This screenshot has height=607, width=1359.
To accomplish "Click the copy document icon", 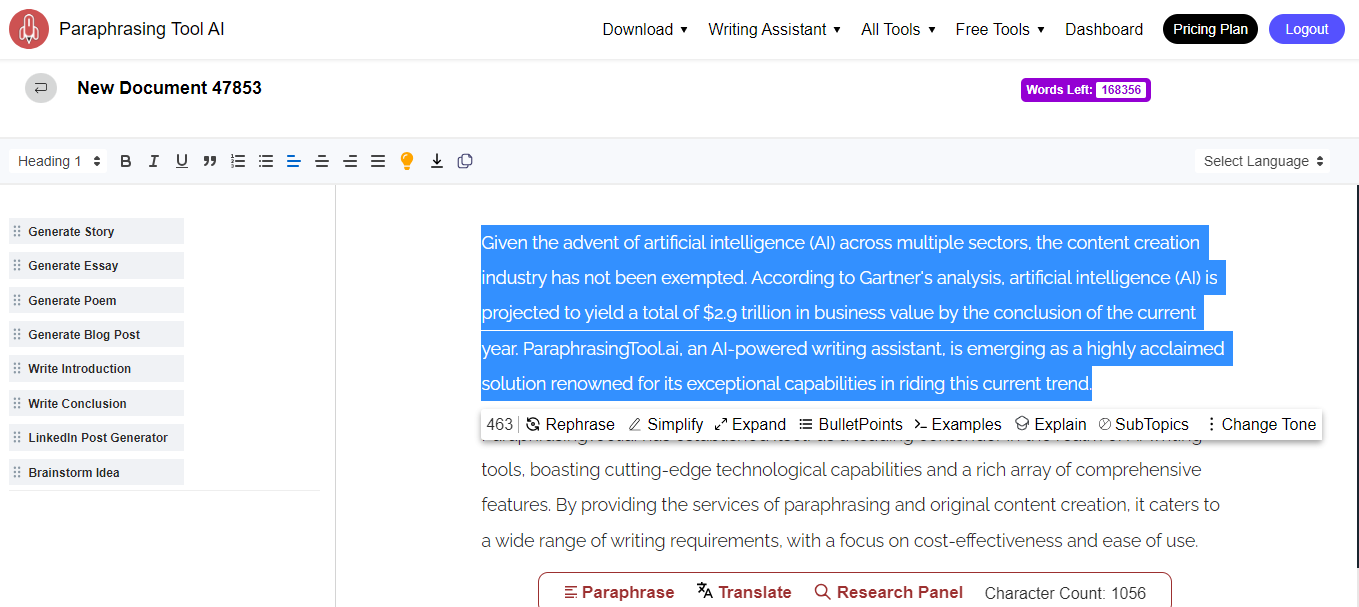I will (x=465, y=161).
